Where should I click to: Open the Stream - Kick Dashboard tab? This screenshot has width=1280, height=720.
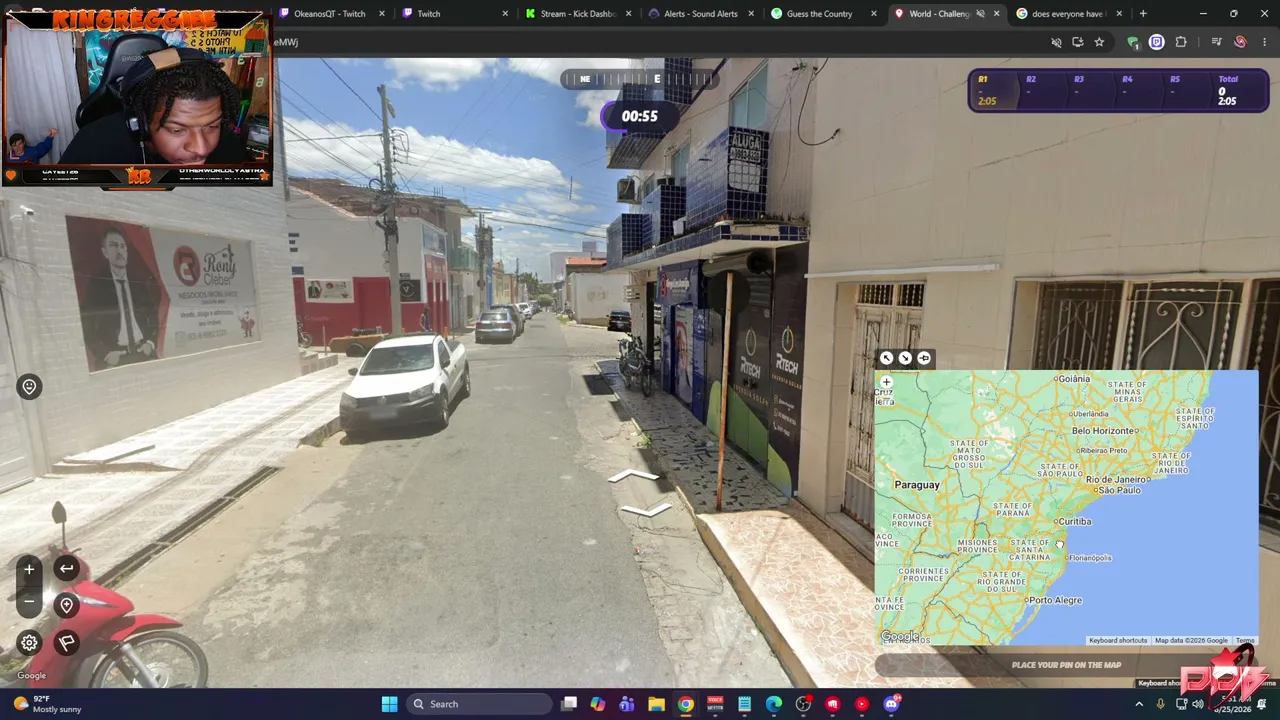coord(577,14)
